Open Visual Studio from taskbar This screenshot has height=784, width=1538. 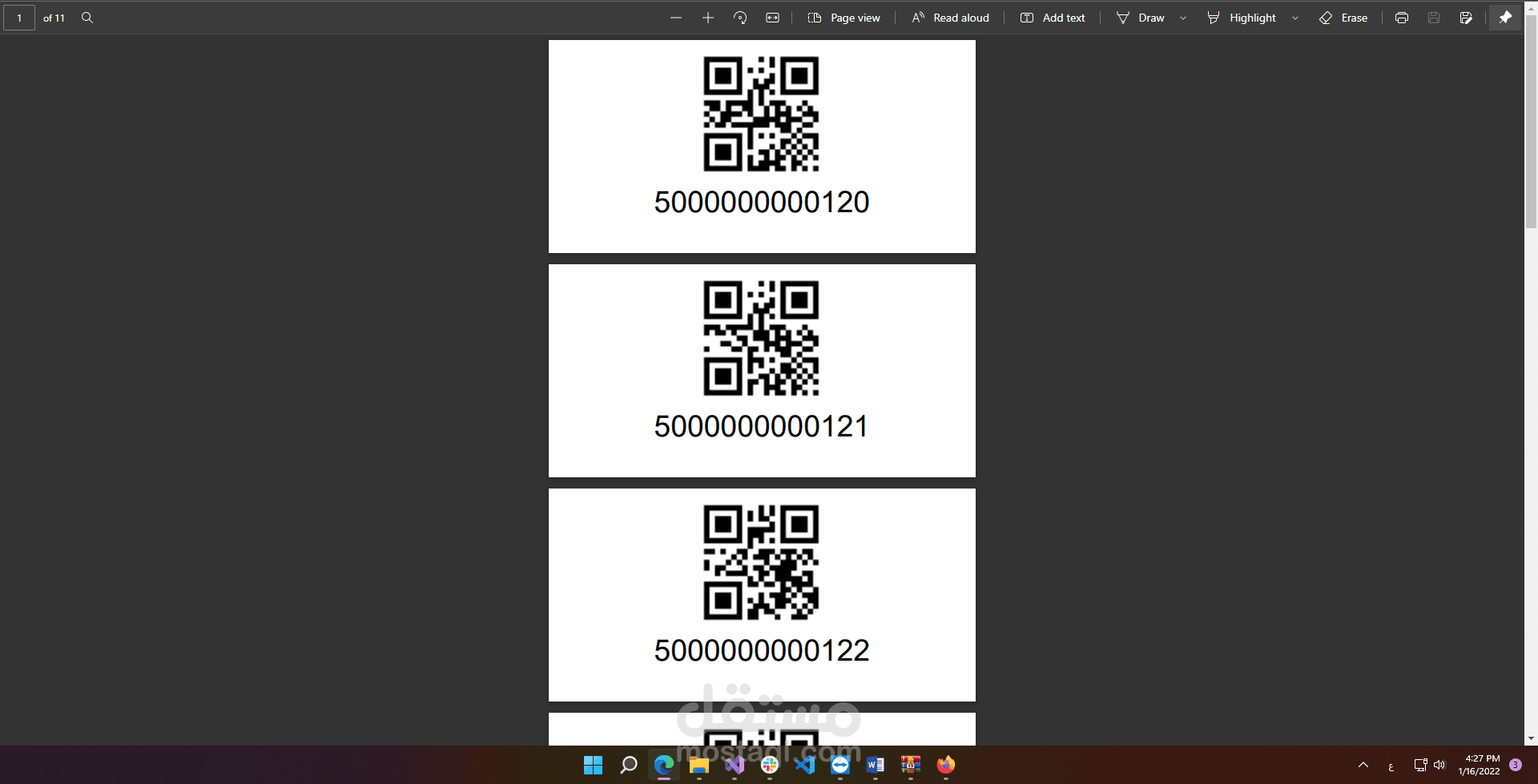[x=735, y=766]
